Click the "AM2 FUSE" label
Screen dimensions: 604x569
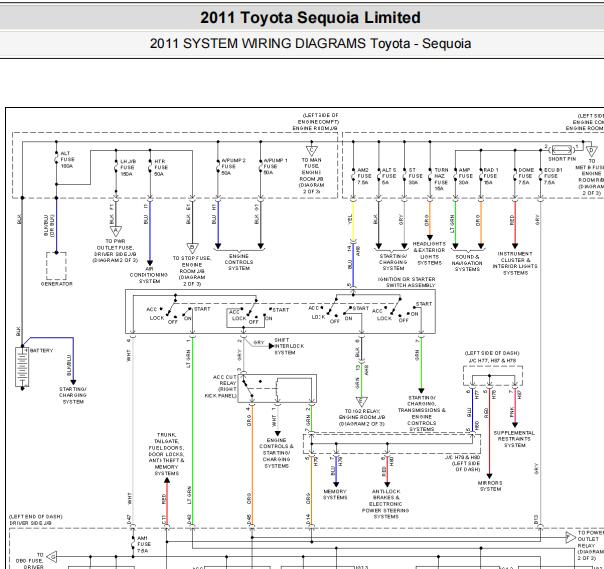364,176
